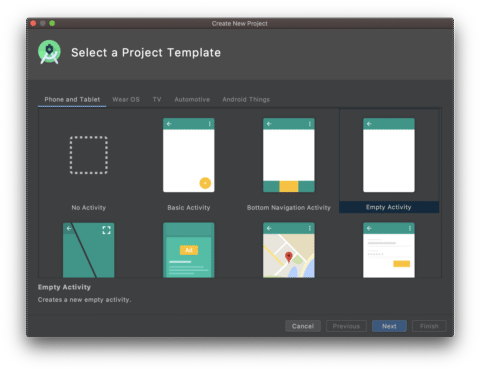Click the 'Basic Activity' label
The height and width of the screenshot is (372, 480).
(x=189, y=207)
